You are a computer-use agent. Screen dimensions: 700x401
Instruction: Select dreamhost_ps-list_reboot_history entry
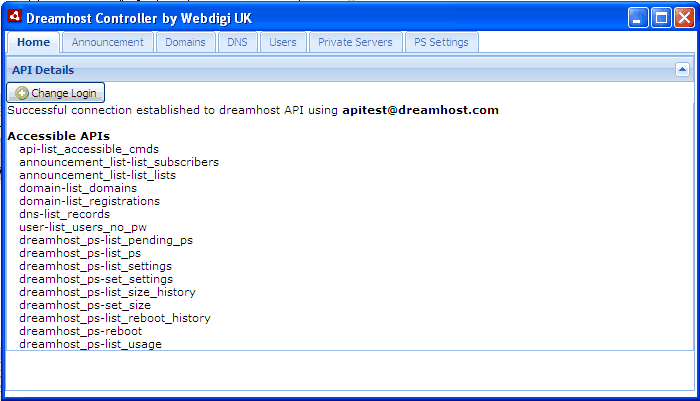[115, 317]
